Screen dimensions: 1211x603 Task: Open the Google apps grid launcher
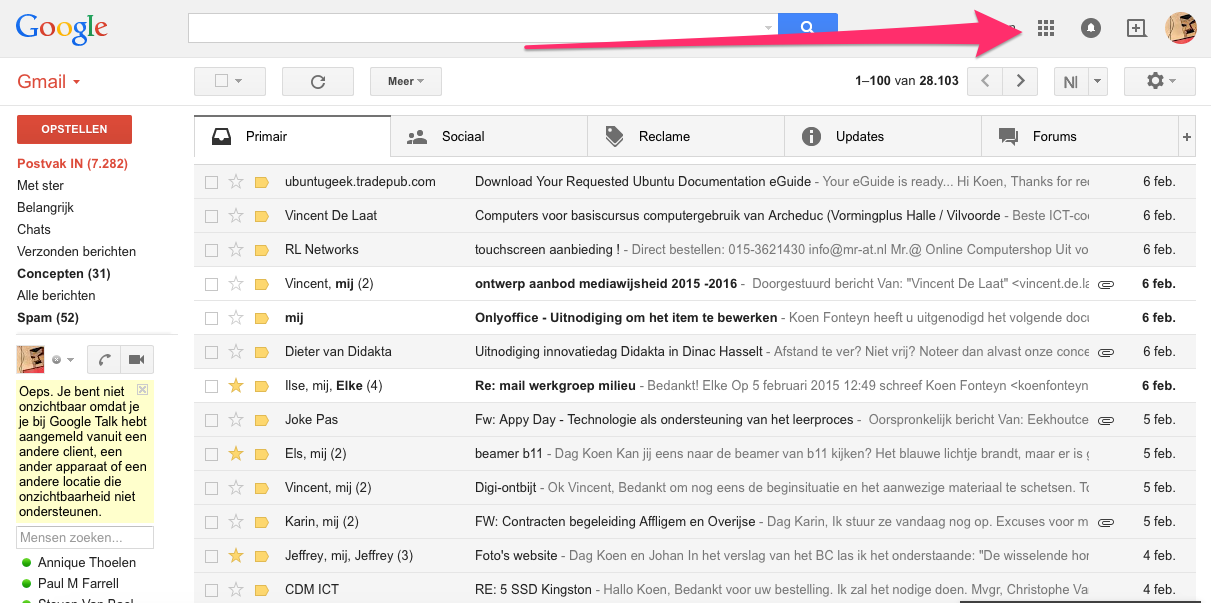1046,28
